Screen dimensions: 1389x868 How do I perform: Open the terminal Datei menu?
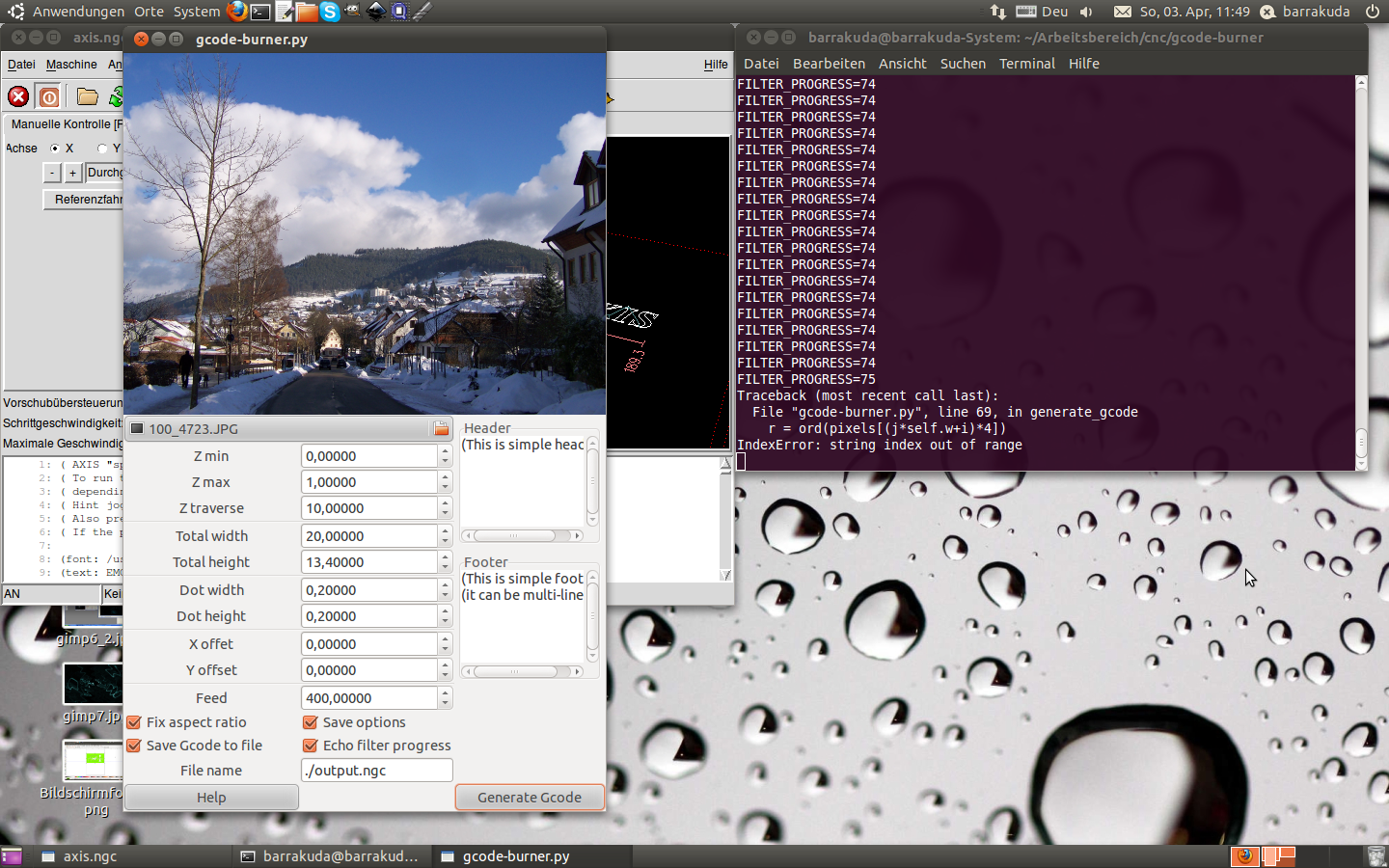point(761,64)
